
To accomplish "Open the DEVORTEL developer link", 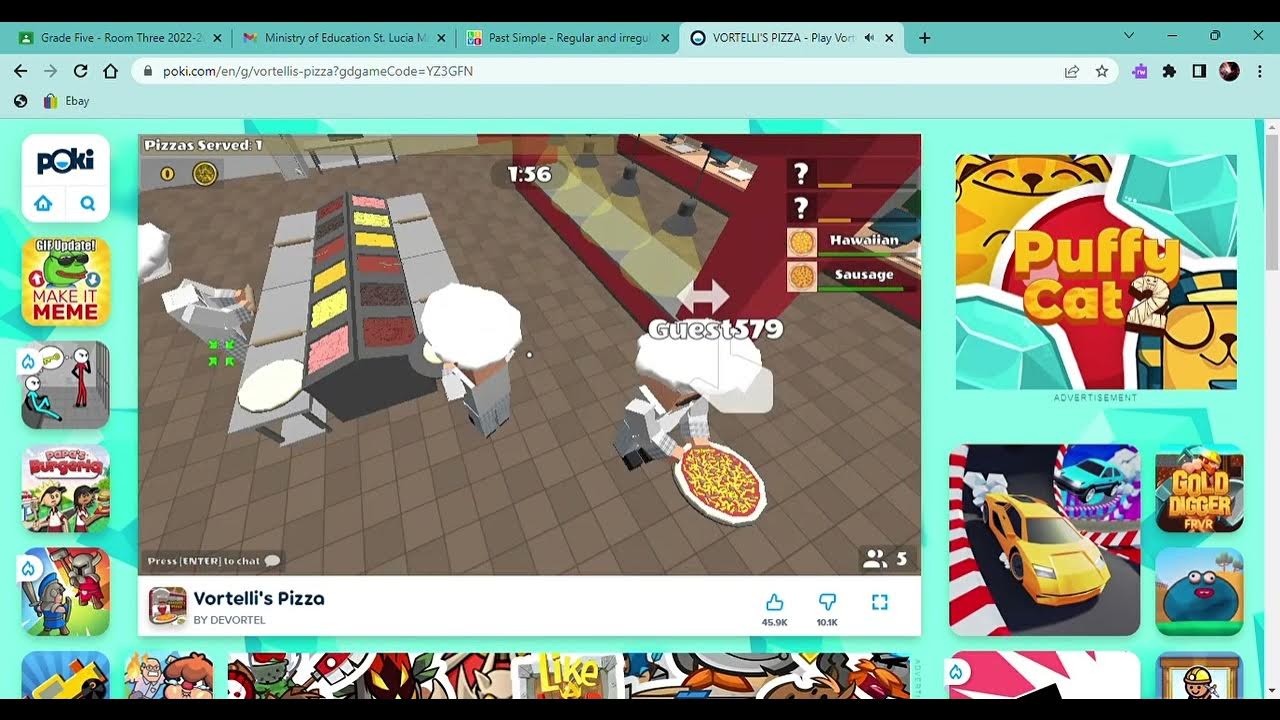I will click(x=230, y=621).
